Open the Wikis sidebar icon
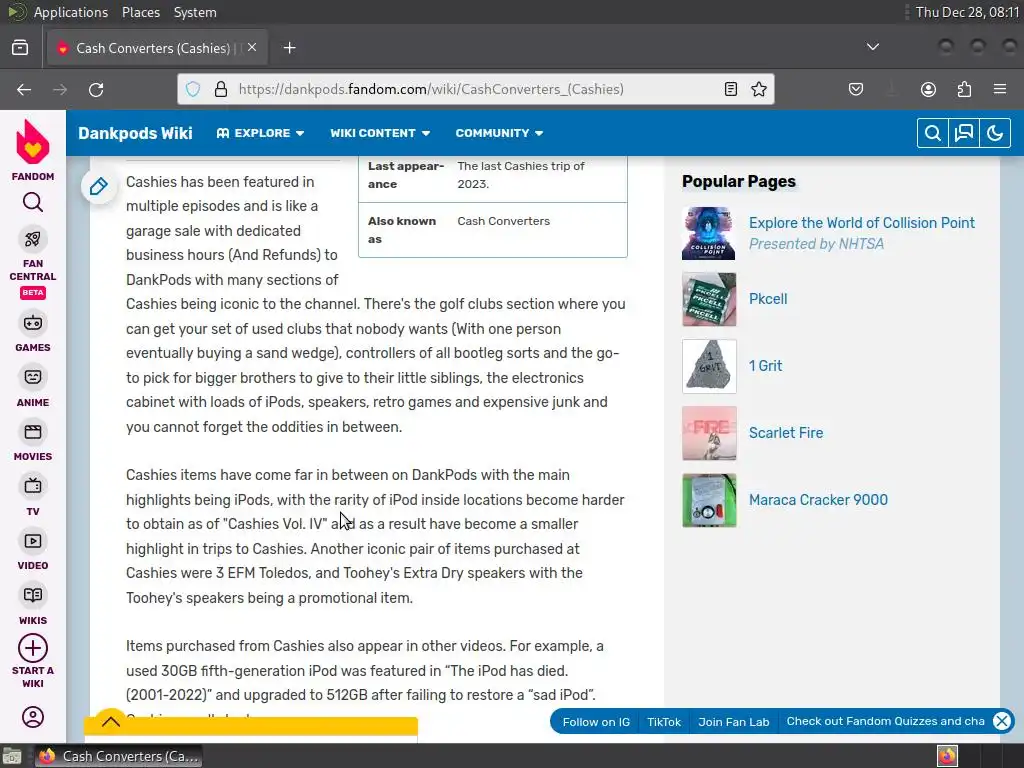The image size is (1024, 768). [x=33, y=596]
